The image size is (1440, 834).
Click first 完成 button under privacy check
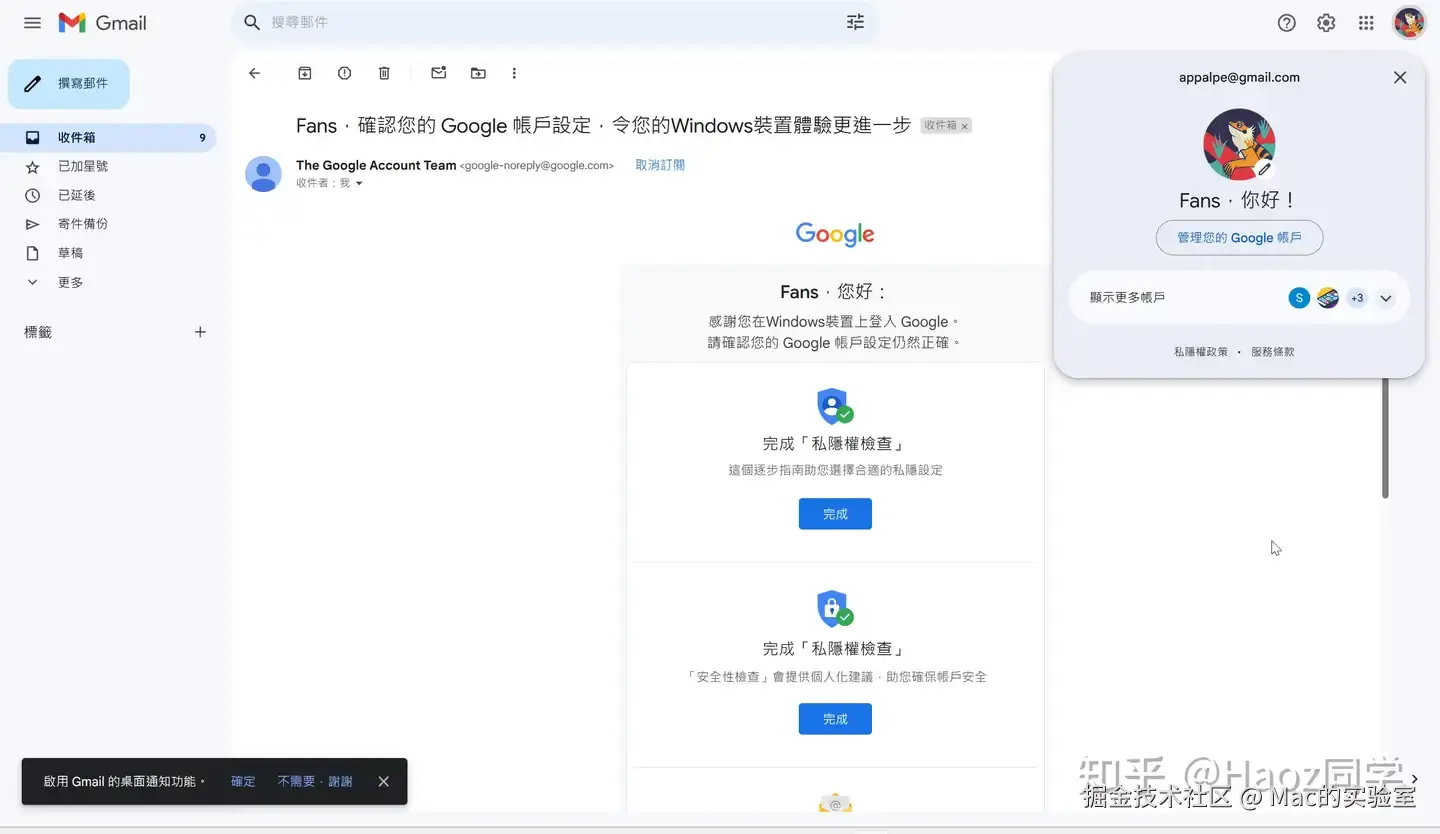835,514
